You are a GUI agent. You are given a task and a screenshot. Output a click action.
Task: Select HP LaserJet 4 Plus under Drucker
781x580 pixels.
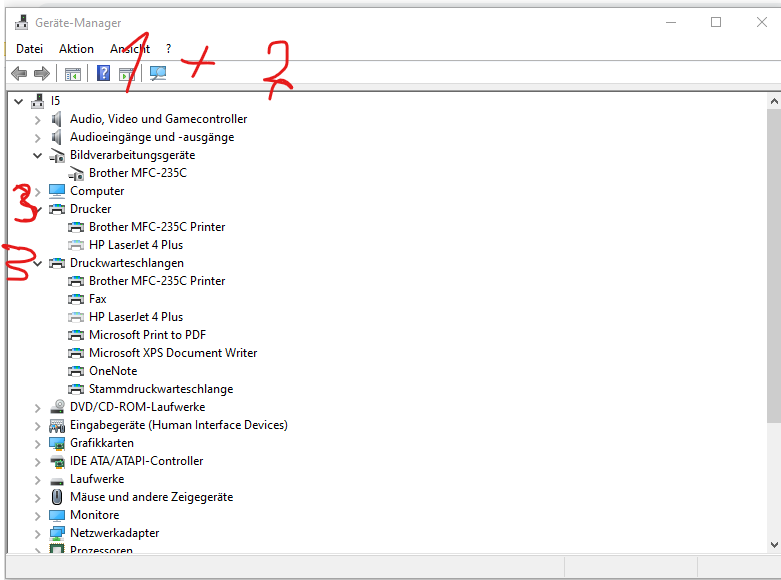[136, 245]
